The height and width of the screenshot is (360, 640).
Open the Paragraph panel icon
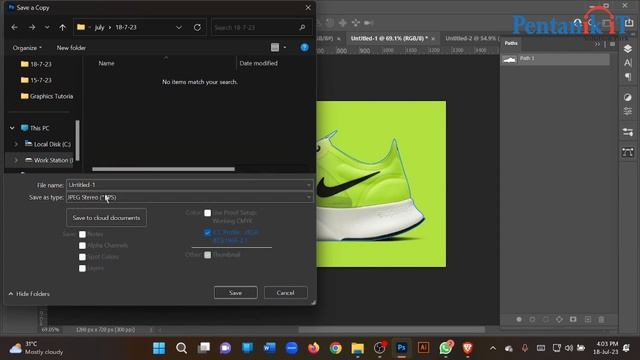[x=628, y=77]
